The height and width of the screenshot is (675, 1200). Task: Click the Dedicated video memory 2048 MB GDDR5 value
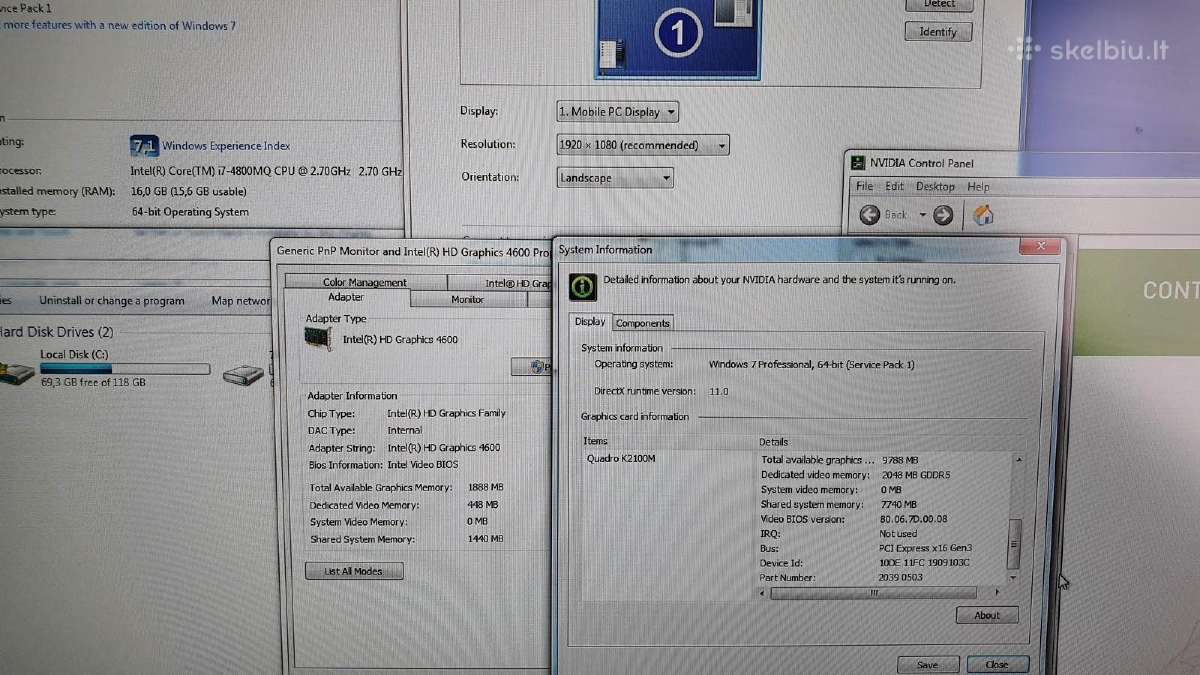(x=916, y=475)
